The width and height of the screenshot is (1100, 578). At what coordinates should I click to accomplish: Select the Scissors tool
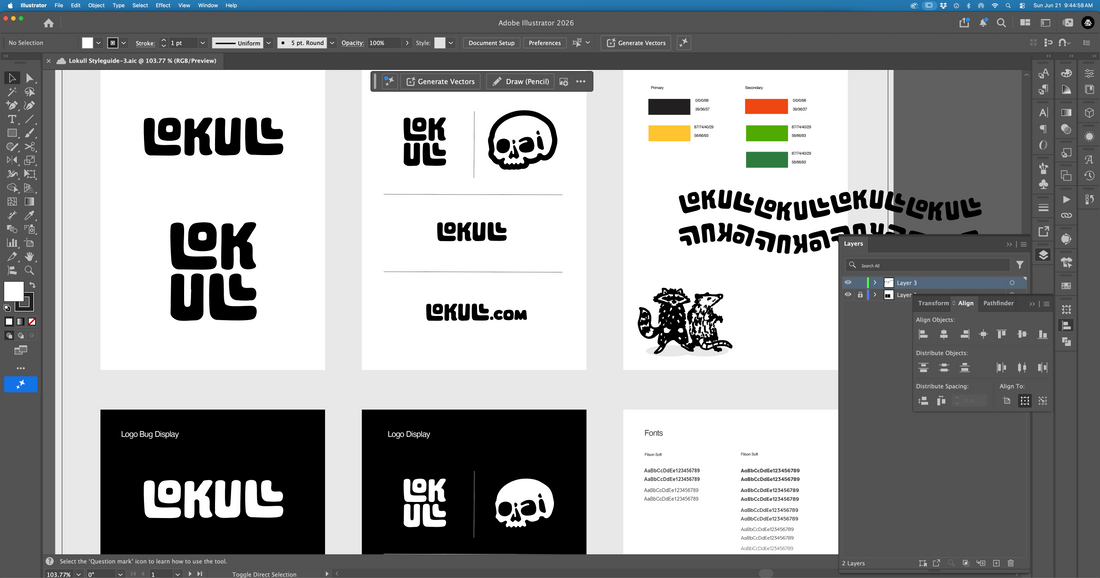click(29, 147)
